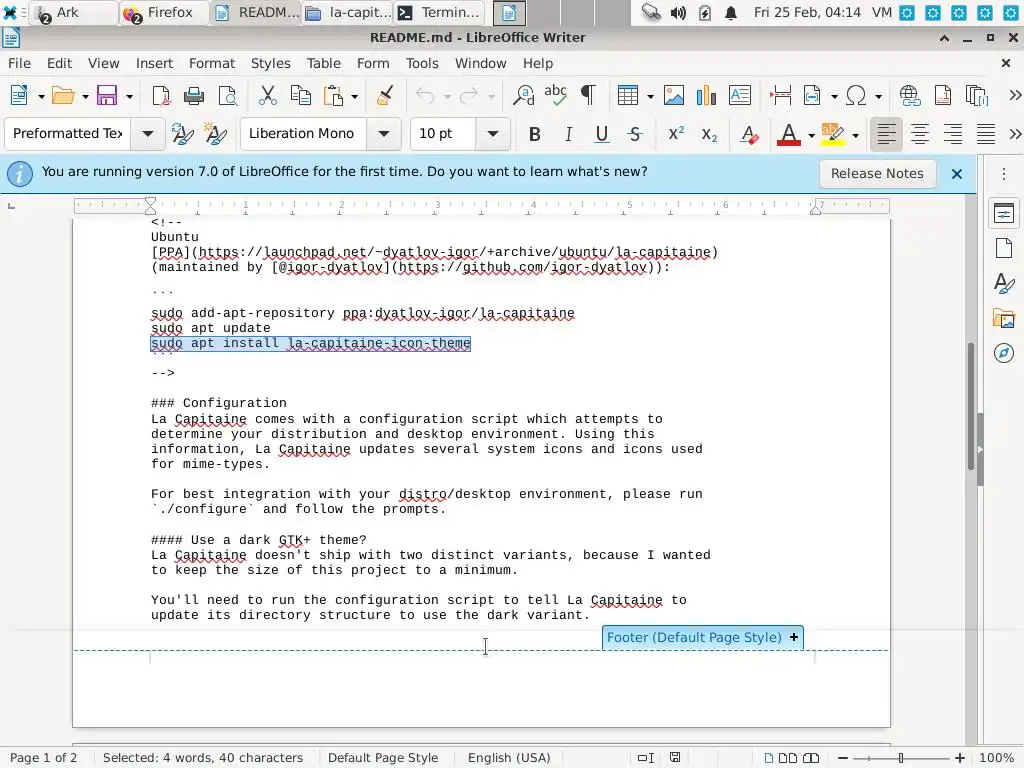Cut the selected text with scissors icon

point(268,96)
